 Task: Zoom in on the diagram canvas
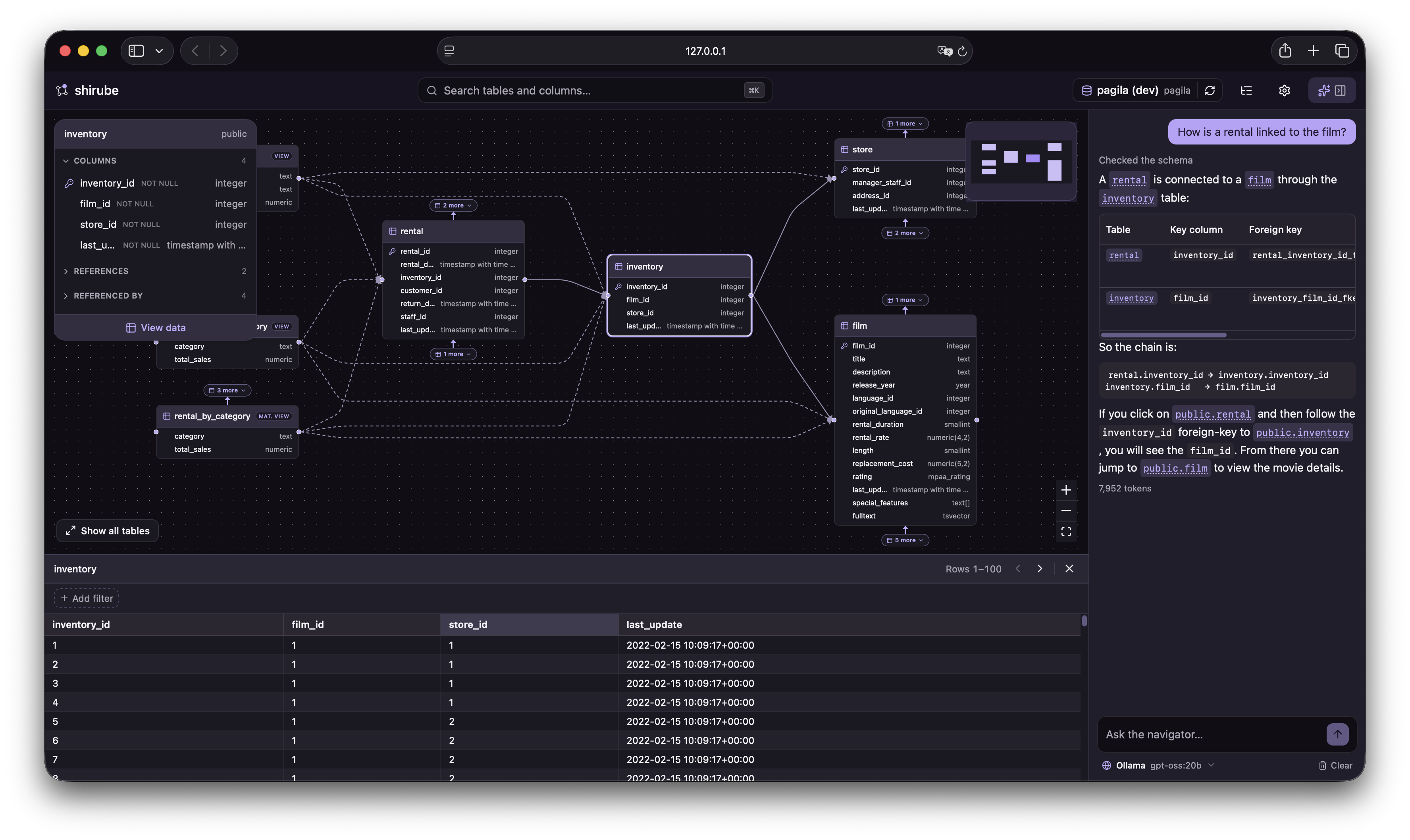point(1065,490)
